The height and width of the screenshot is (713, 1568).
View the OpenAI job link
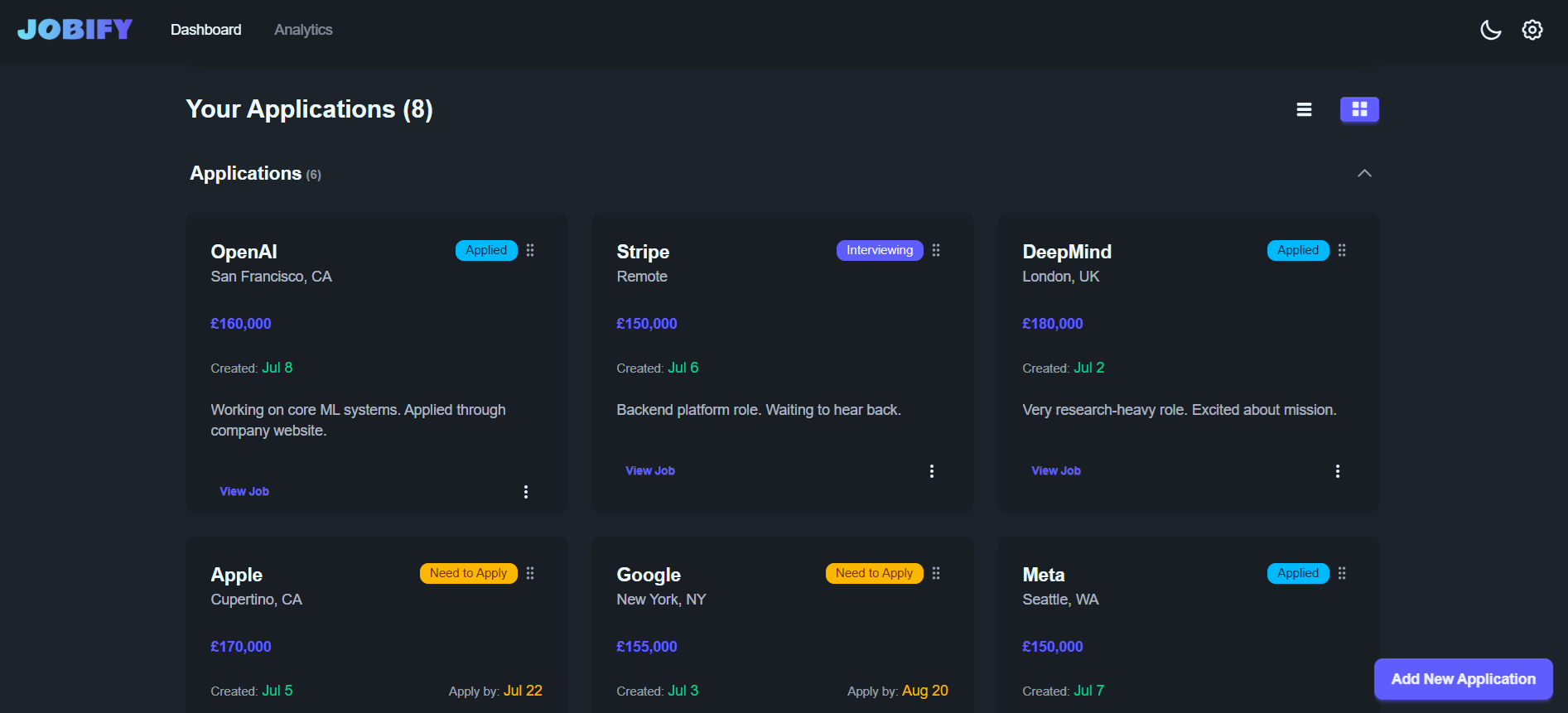tap(244, 491)
